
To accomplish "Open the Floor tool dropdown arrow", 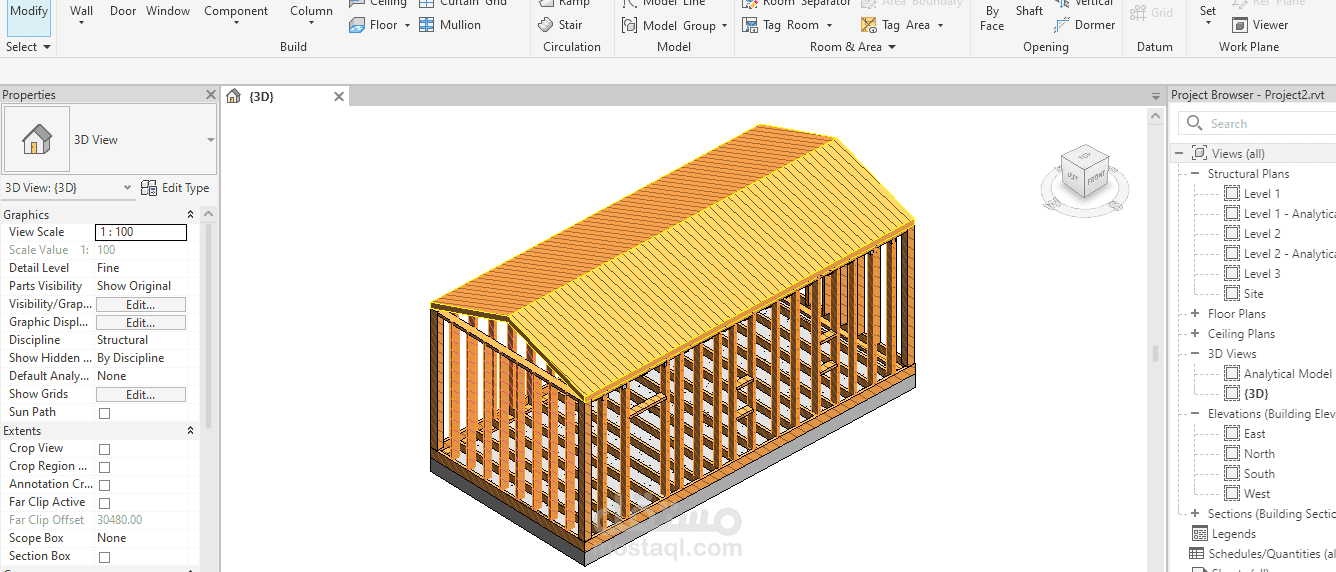I will (x=407, y=25).
